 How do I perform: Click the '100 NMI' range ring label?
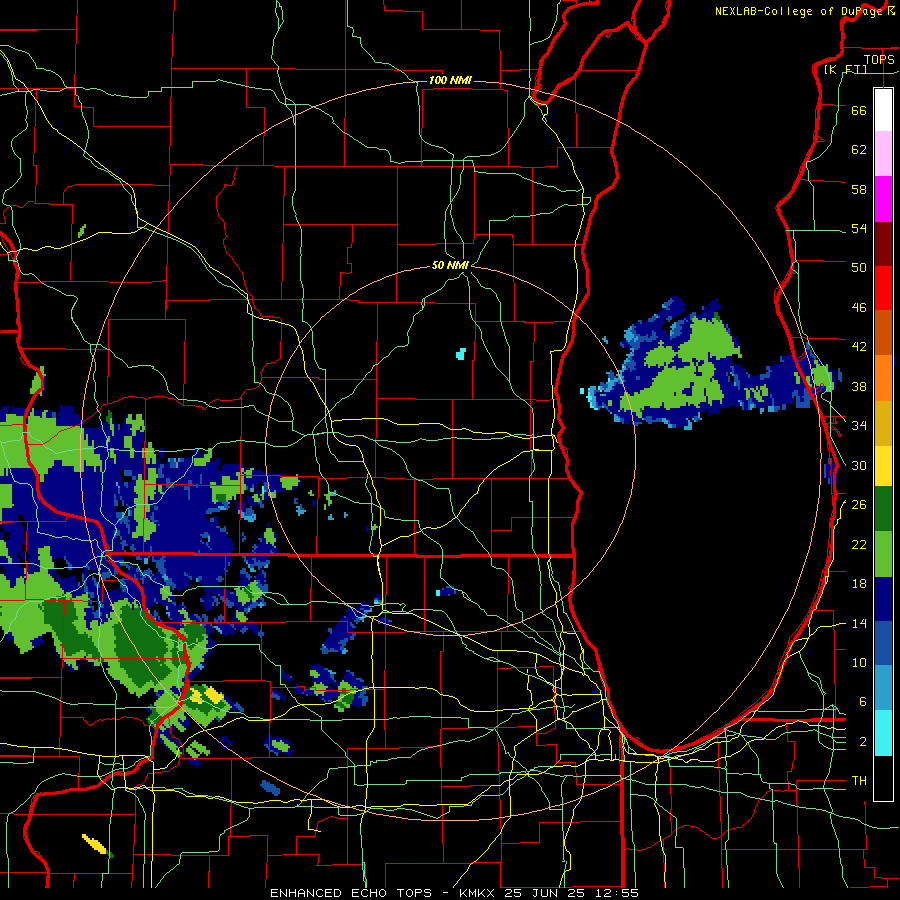[x=450, y=80]
